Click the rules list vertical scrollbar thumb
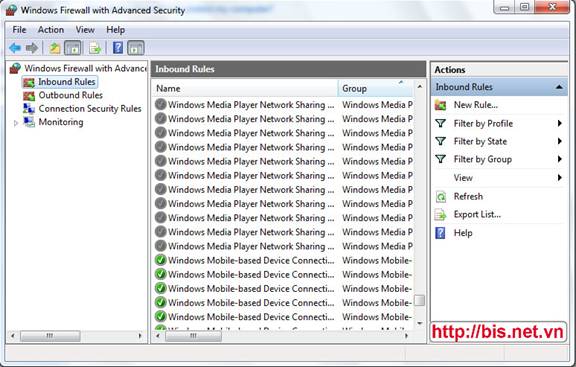Image resolution: width=576 pixels, height=367 pixels. tap(420, 300)
